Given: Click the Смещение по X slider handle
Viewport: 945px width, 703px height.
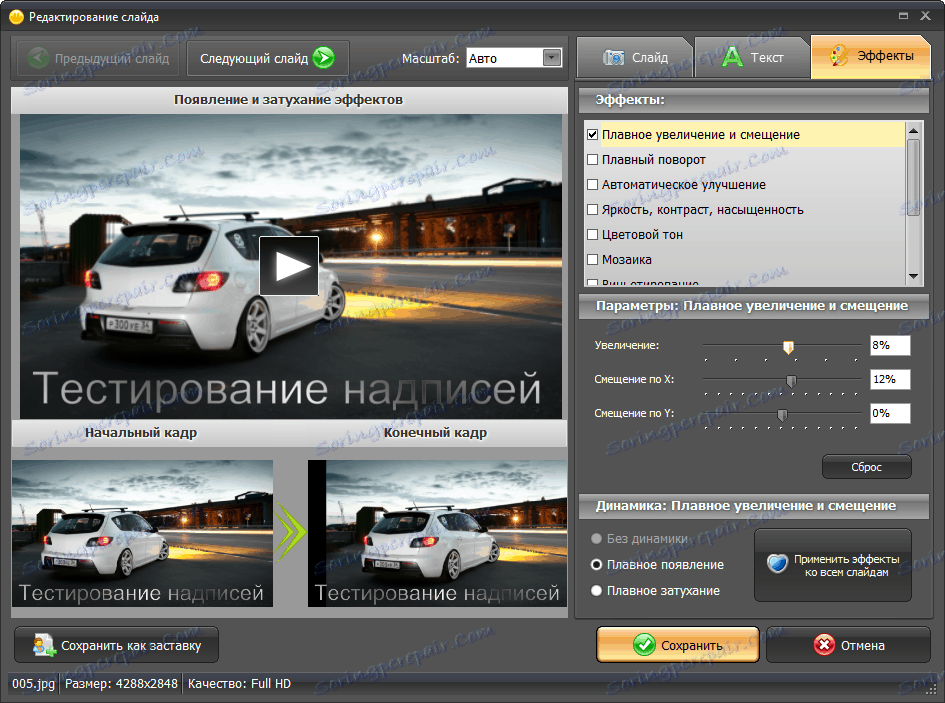Looking at the screenshot, I should 791,381.
